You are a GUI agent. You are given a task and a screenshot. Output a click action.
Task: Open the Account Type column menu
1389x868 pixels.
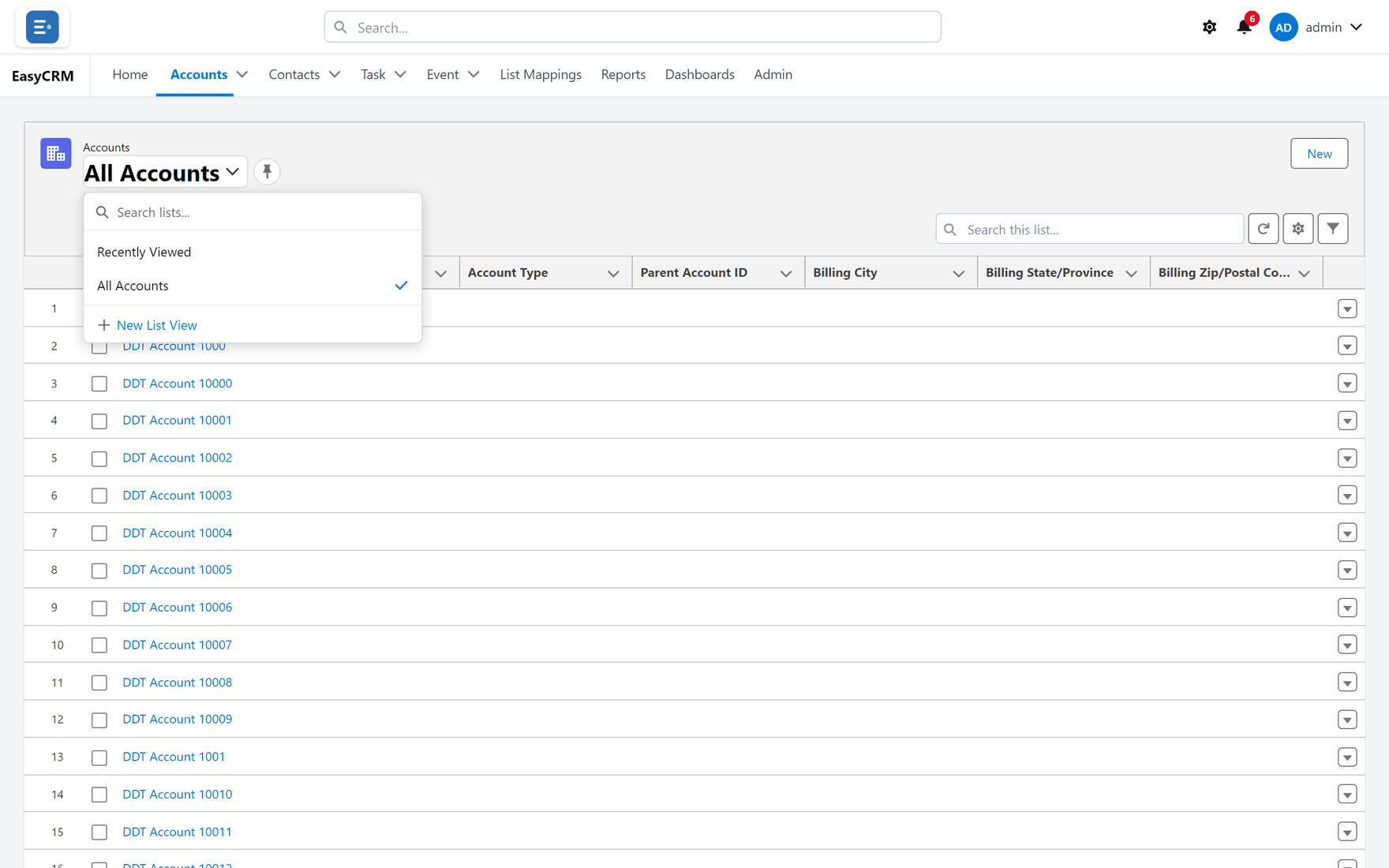pyautogui.click(x=613, y=273)
